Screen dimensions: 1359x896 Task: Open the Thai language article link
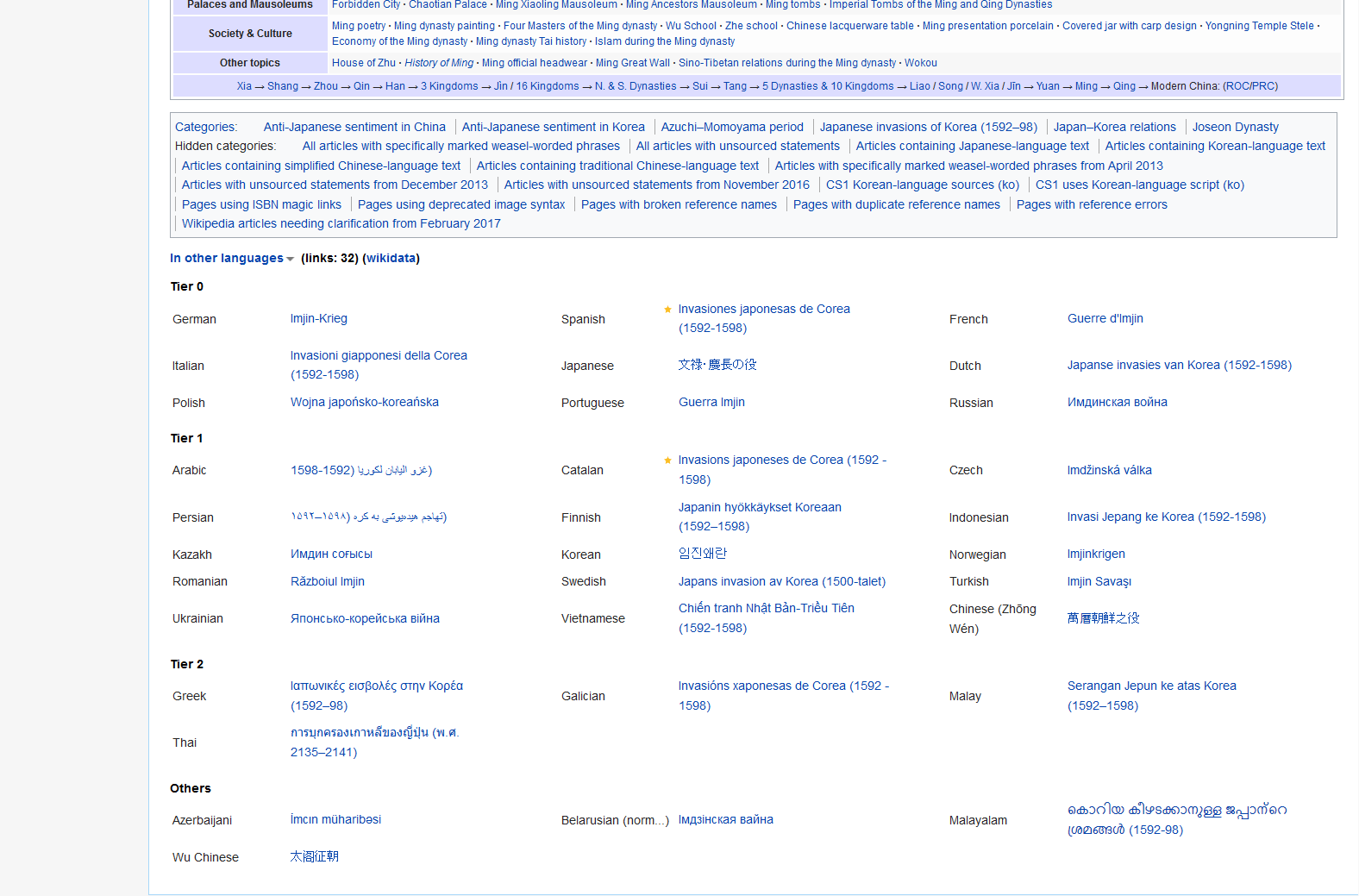(x=375, y=742)
